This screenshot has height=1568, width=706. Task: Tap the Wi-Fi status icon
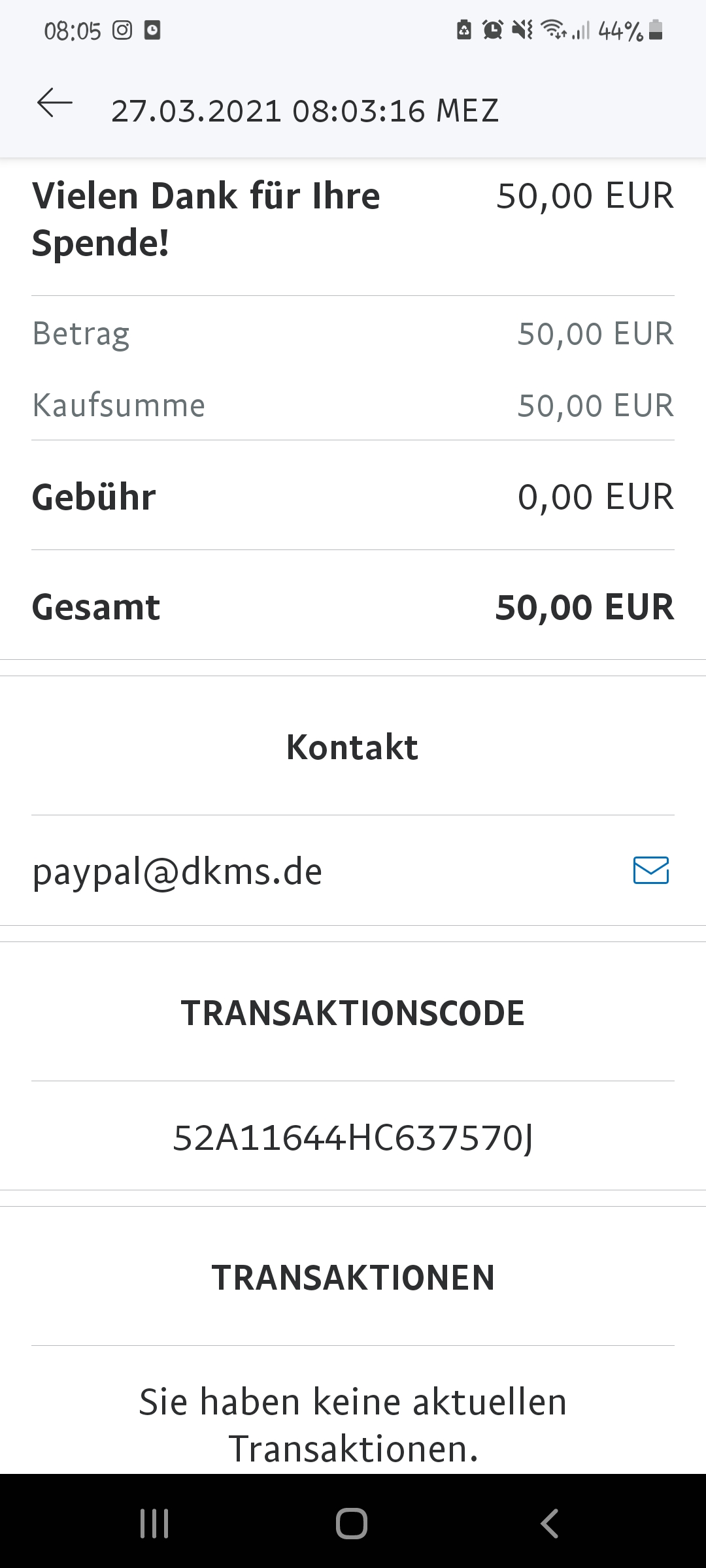pyautogui.click(x=554, y=30)
